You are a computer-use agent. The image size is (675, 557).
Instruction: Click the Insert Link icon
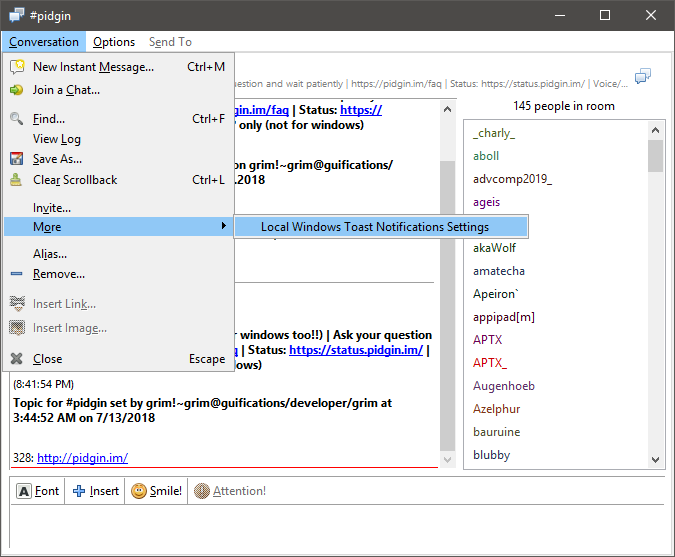click(x=17, y=304)
